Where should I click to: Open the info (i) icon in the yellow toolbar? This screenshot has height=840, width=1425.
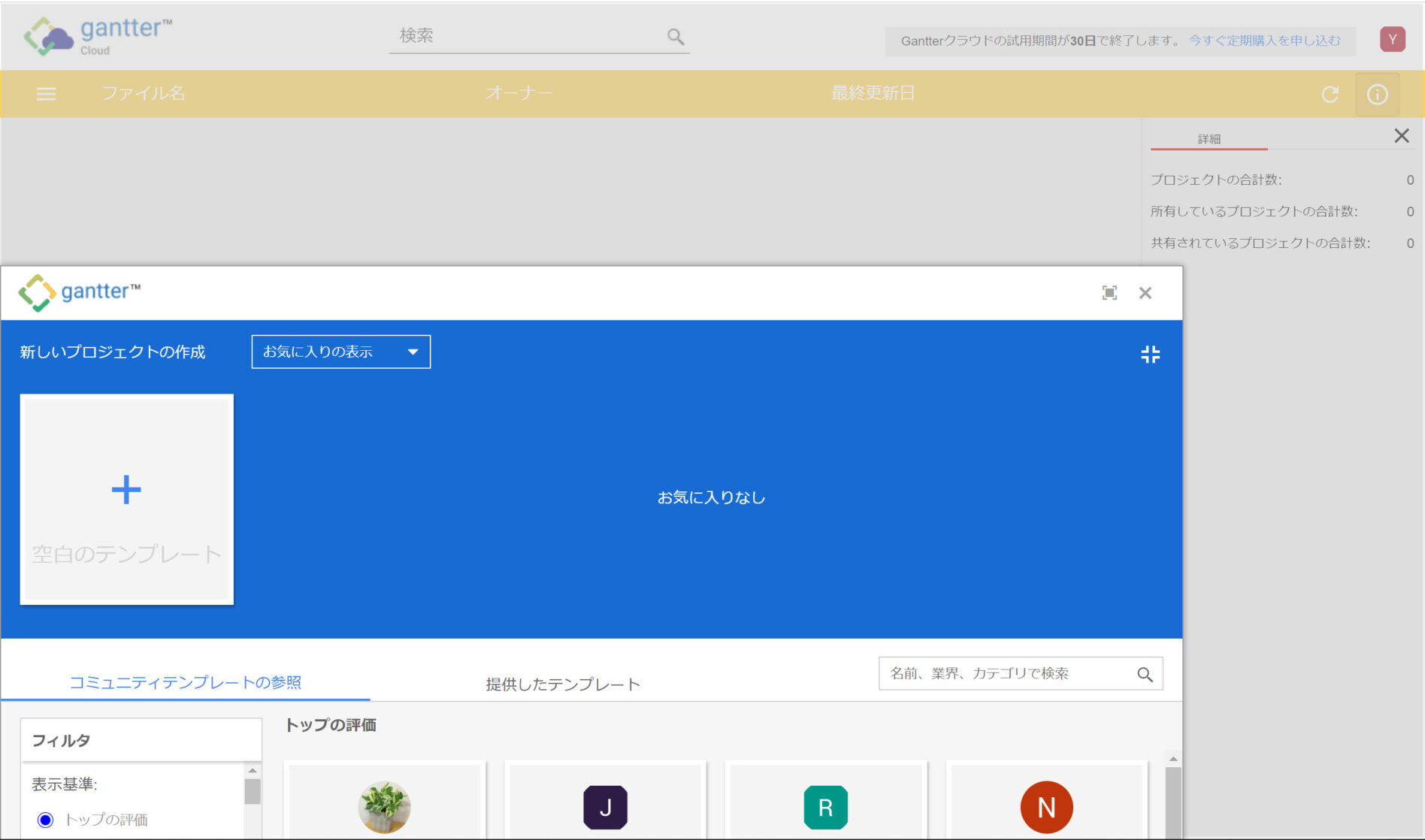pos(1377,94)
